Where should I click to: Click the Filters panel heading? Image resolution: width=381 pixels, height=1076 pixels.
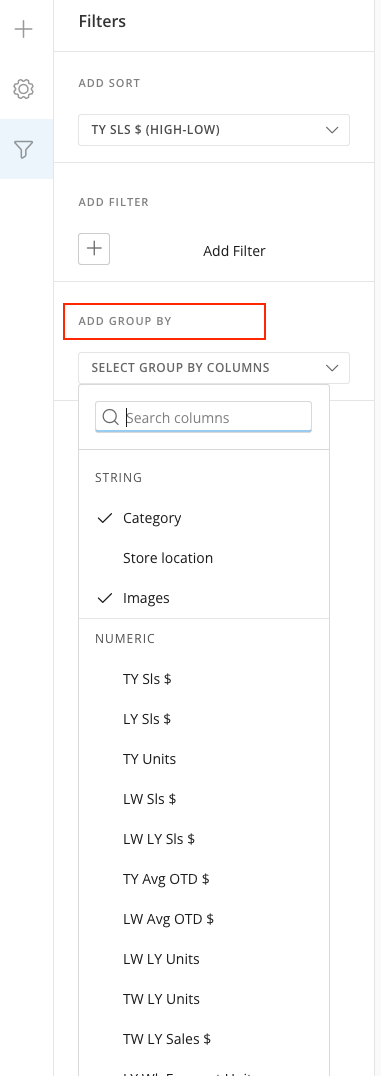pos(102,21)
